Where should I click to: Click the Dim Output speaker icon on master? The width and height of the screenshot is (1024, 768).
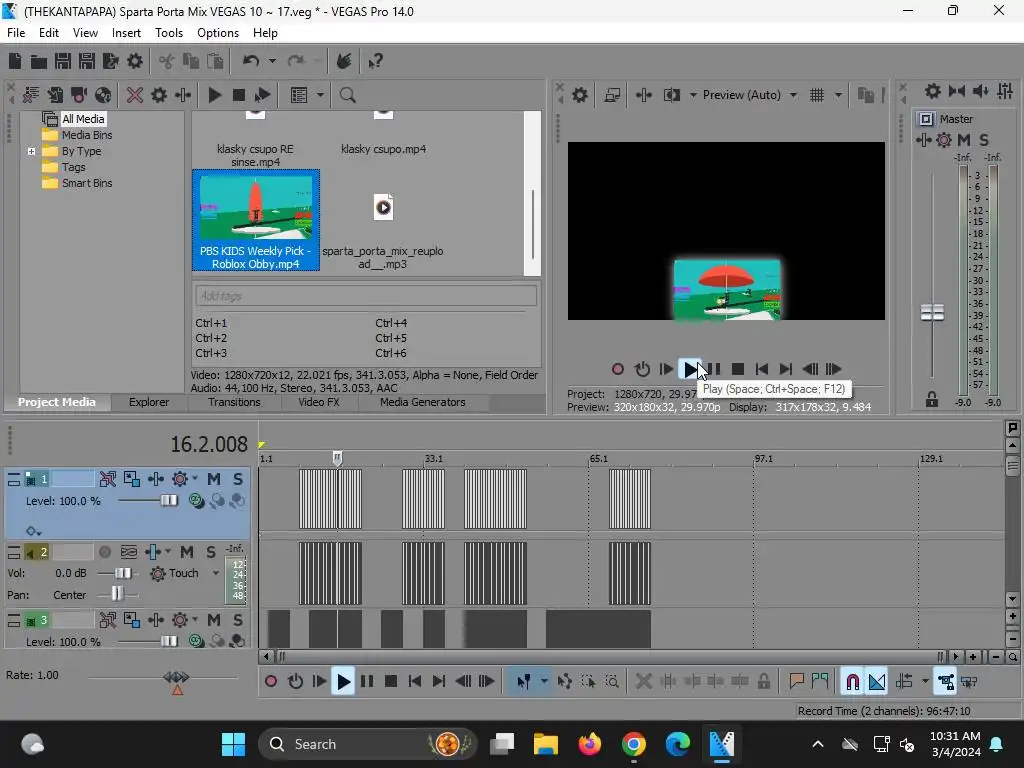pyautogui.click(x=980, y=91)
